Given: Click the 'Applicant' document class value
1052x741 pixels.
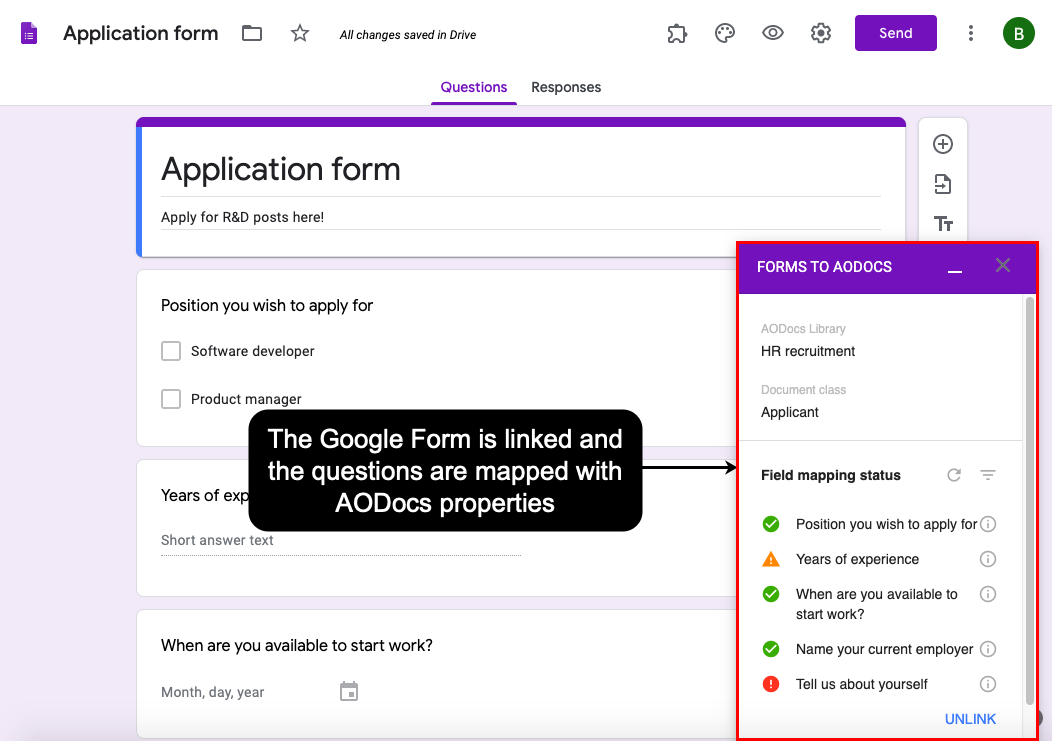Looking at the screenshot, I should point(790,412).
